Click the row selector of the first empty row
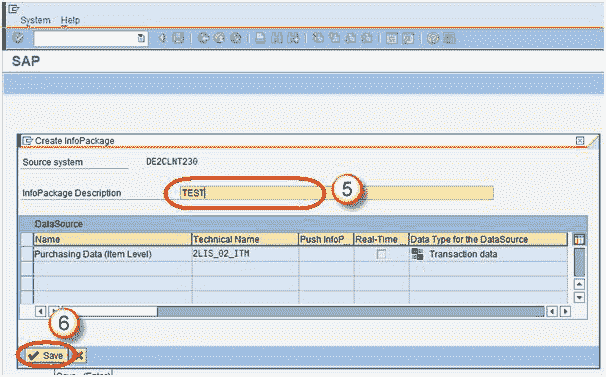Viewport: 606px width, 377px height. (27, 269)
